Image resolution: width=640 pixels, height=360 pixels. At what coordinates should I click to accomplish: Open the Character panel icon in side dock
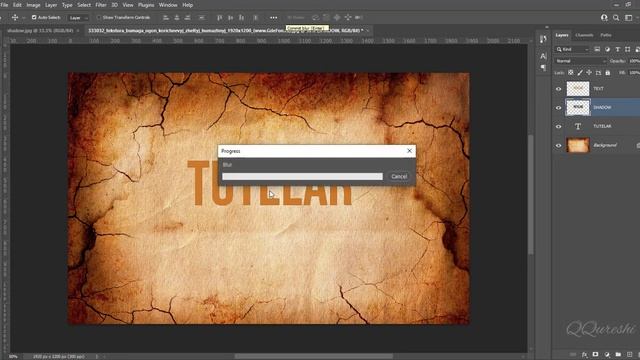pyautogui.click(x=543, y=56)
